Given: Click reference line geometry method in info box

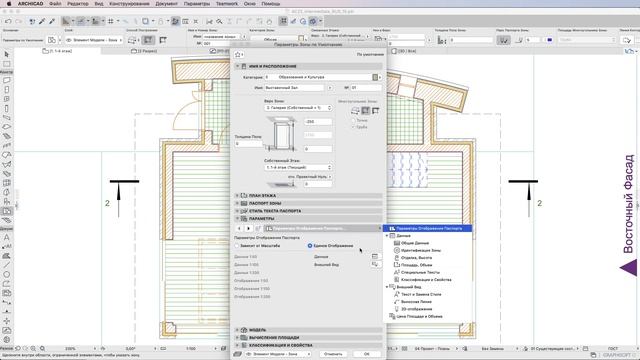Looking at the screenshot, I should pos(163,40).
